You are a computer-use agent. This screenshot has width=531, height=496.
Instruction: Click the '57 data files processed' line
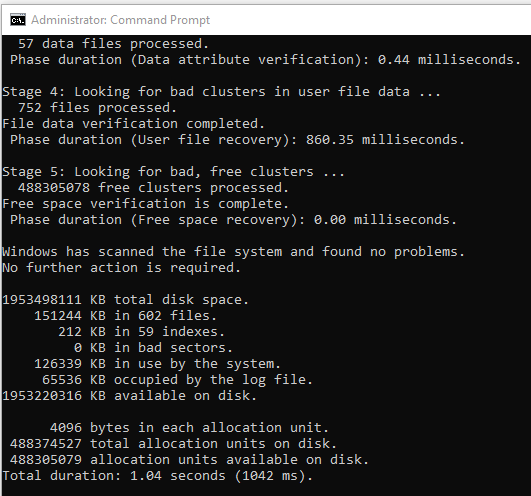pos(113,44)
